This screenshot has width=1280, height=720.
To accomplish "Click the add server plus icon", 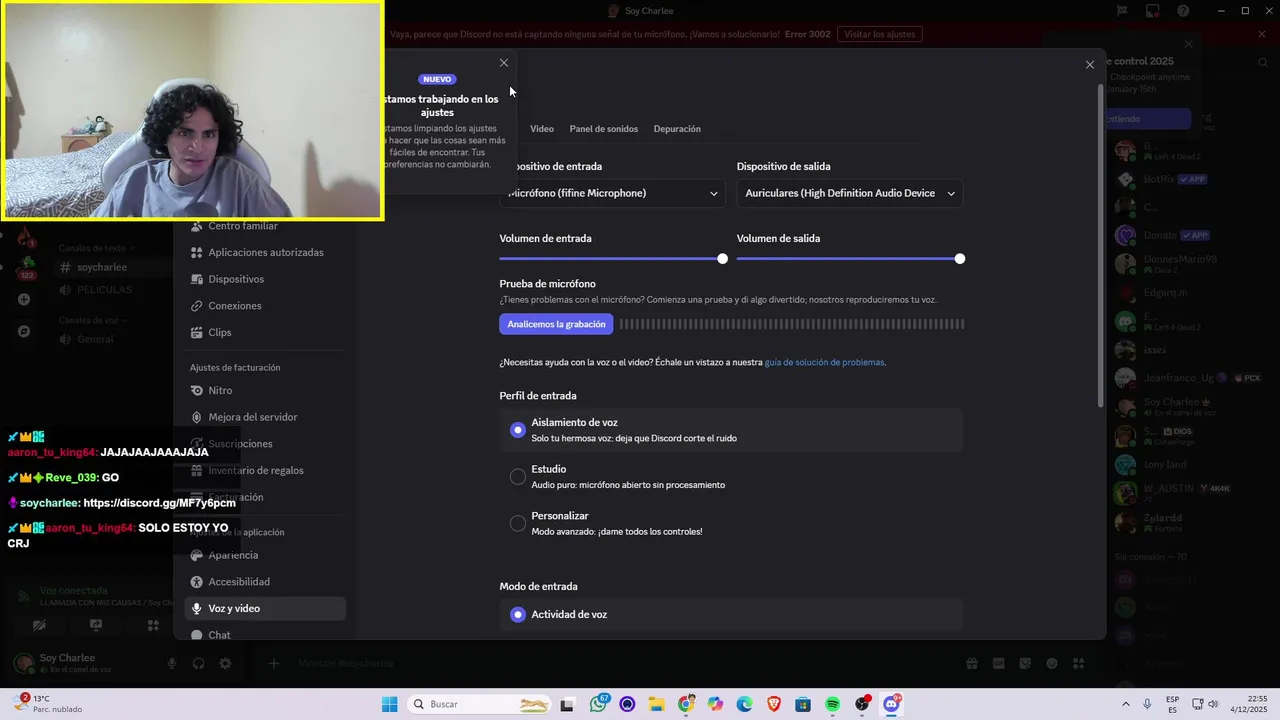I will coord(24,299).
